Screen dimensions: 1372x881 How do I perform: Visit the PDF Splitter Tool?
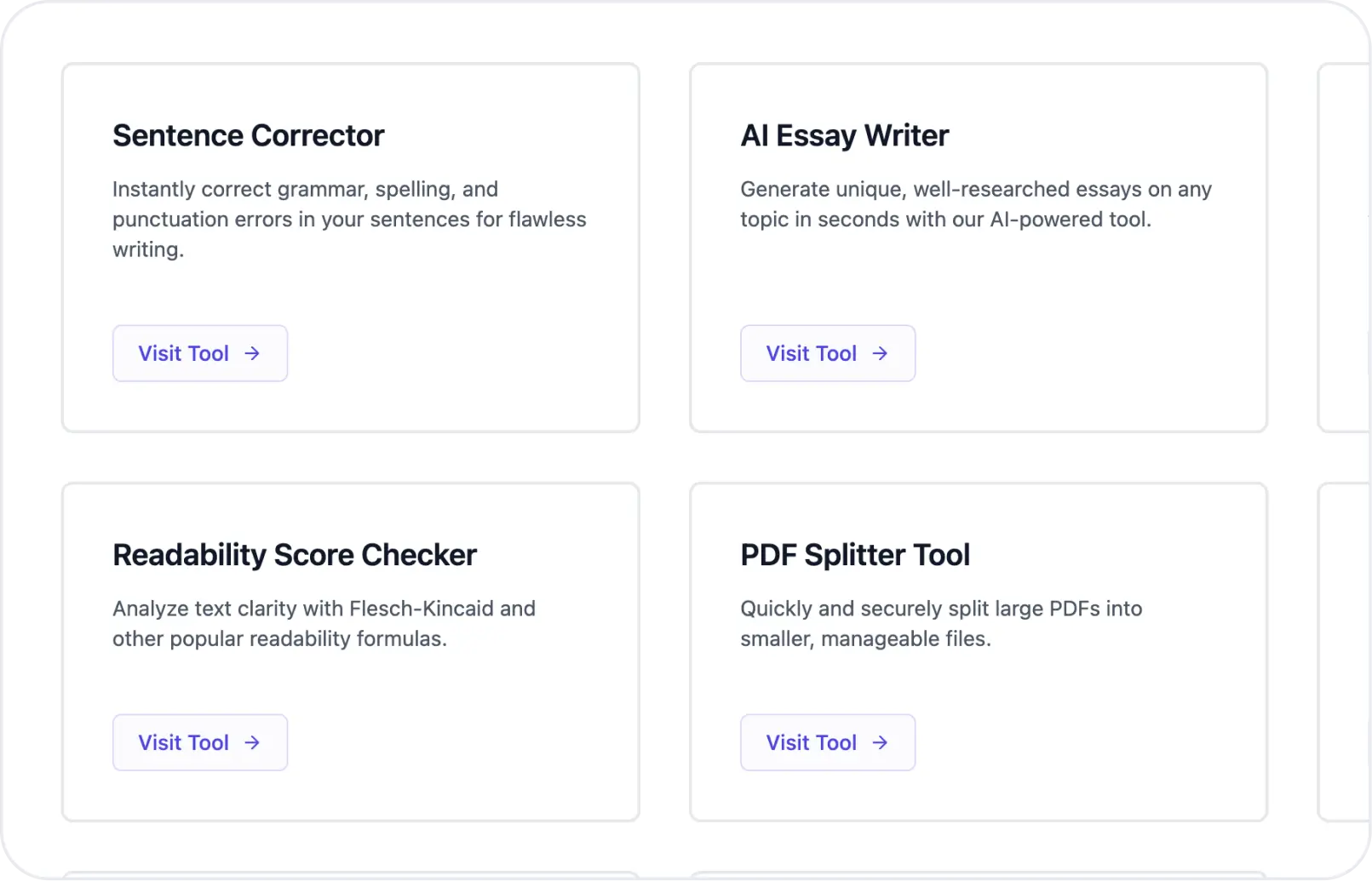click(827, 742)
